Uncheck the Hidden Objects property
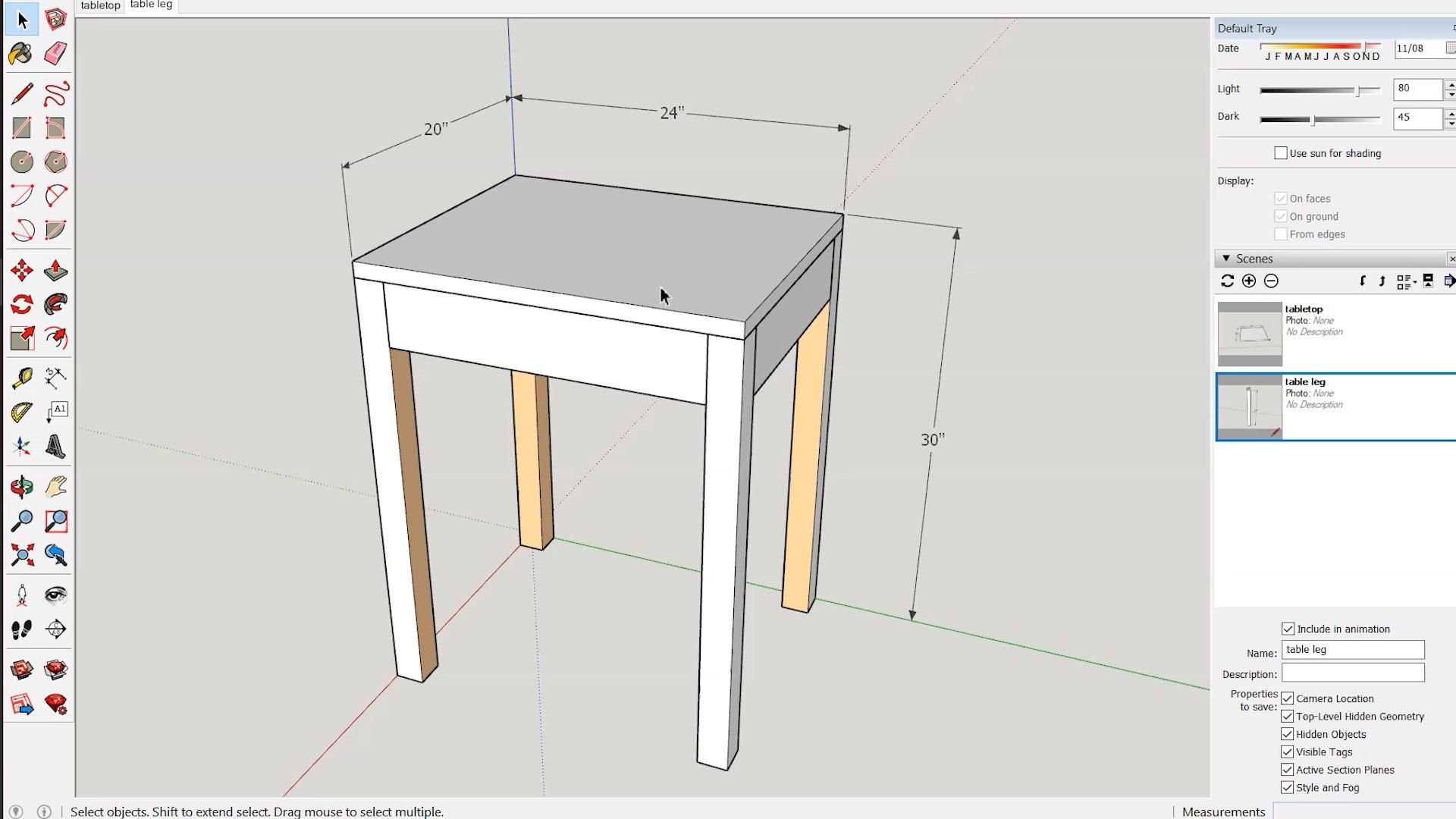 [1287, 734]
